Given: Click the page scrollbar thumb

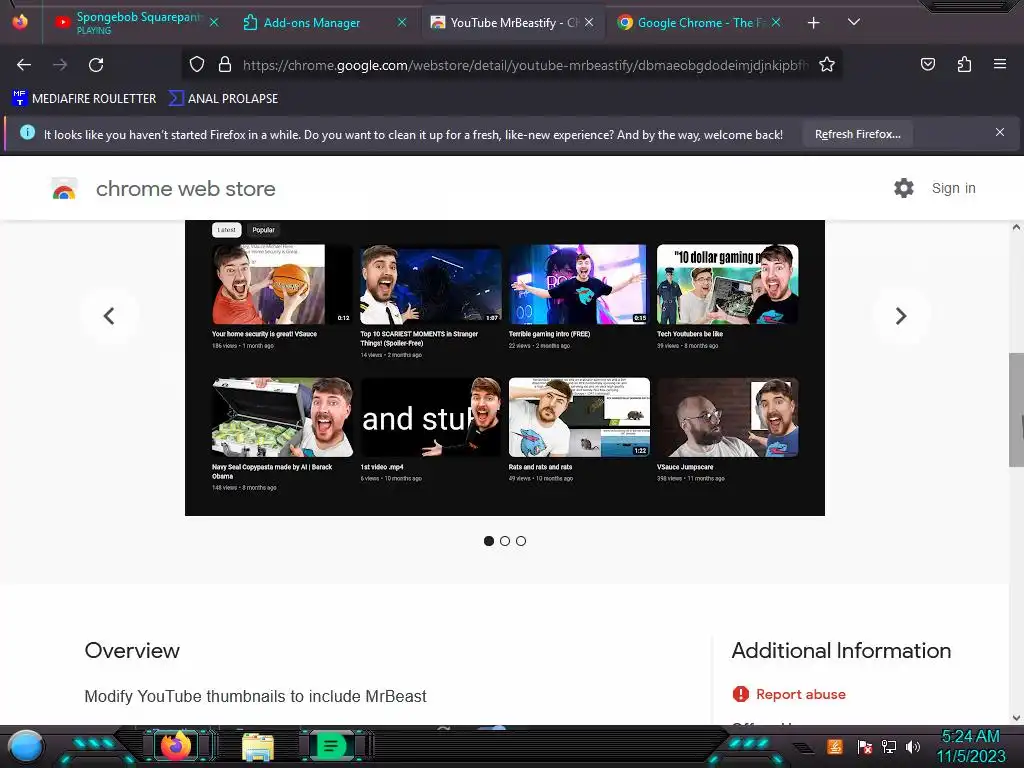Looking at the screenshot, I should 1016,409.
